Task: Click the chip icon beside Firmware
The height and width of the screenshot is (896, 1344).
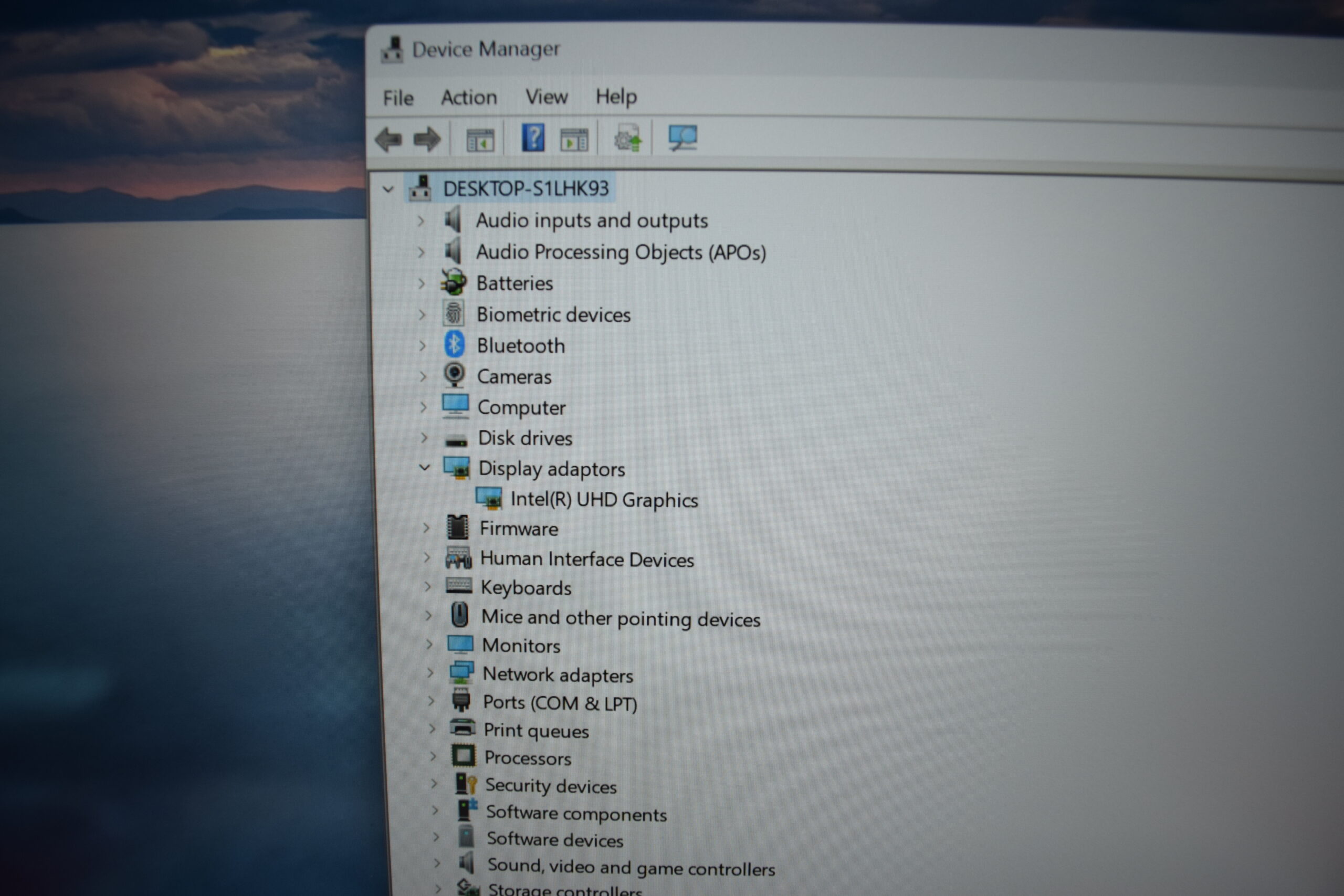Action: (458, 528)
